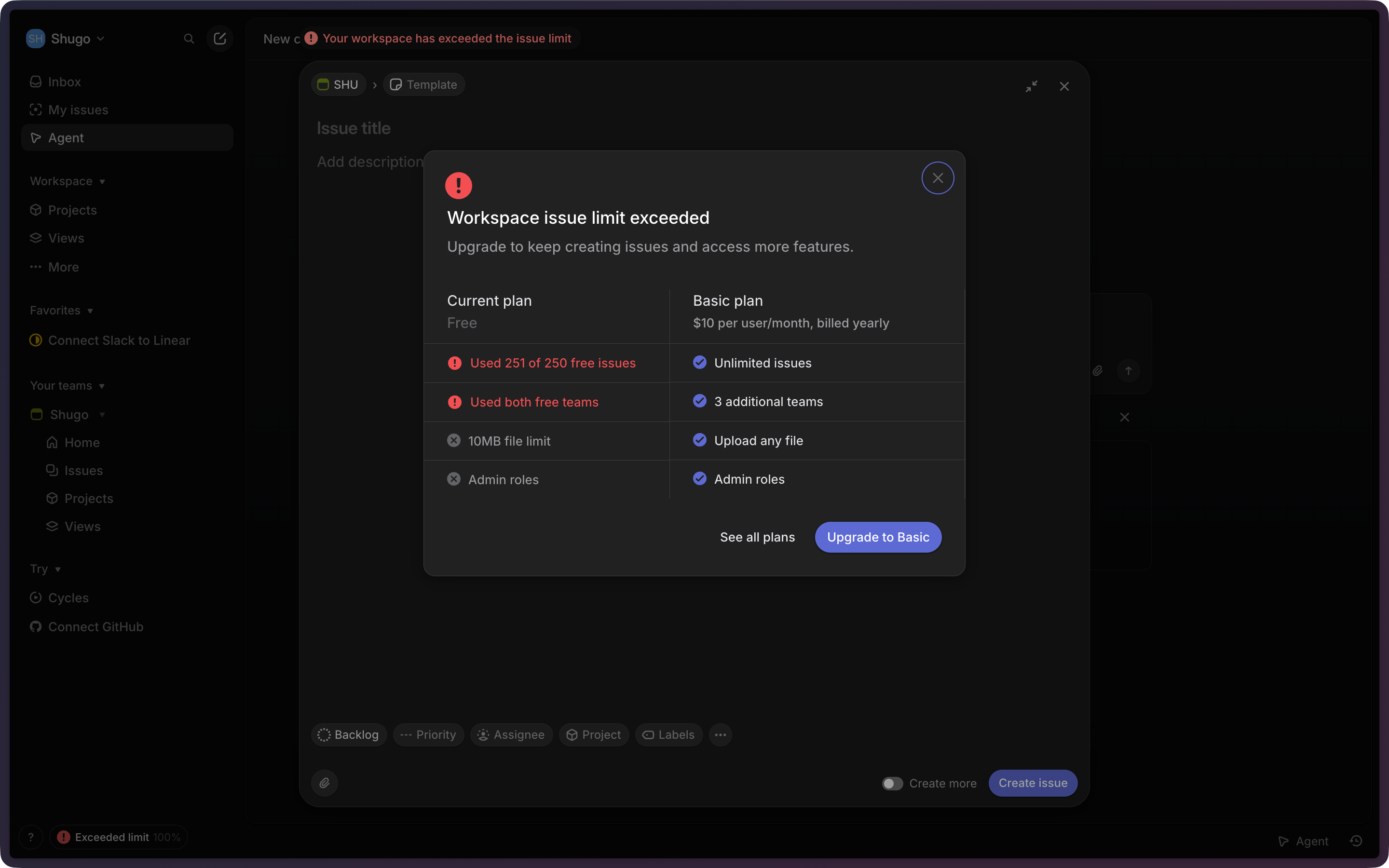Open the Priority selector
1389x868 pixels.
[x=428, y=735]
